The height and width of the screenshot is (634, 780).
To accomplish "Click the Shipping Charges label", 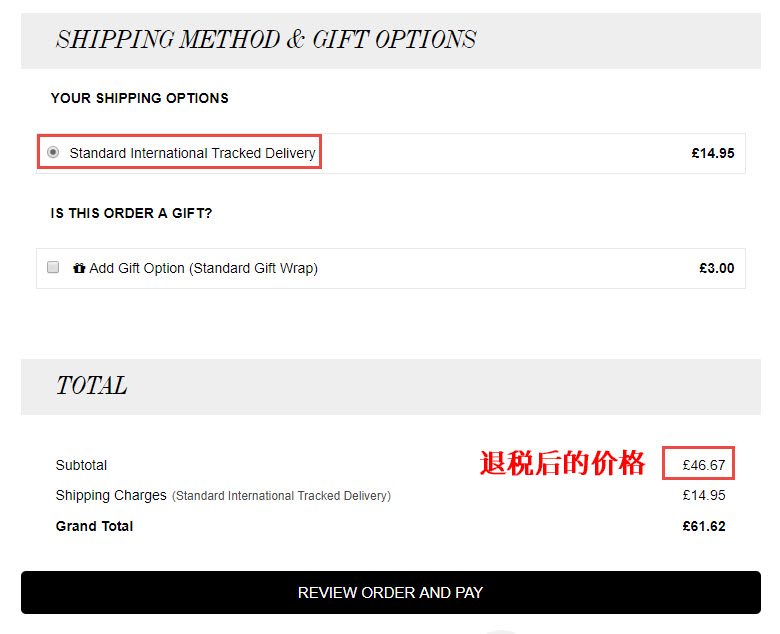I will click(x=111, y=495).
